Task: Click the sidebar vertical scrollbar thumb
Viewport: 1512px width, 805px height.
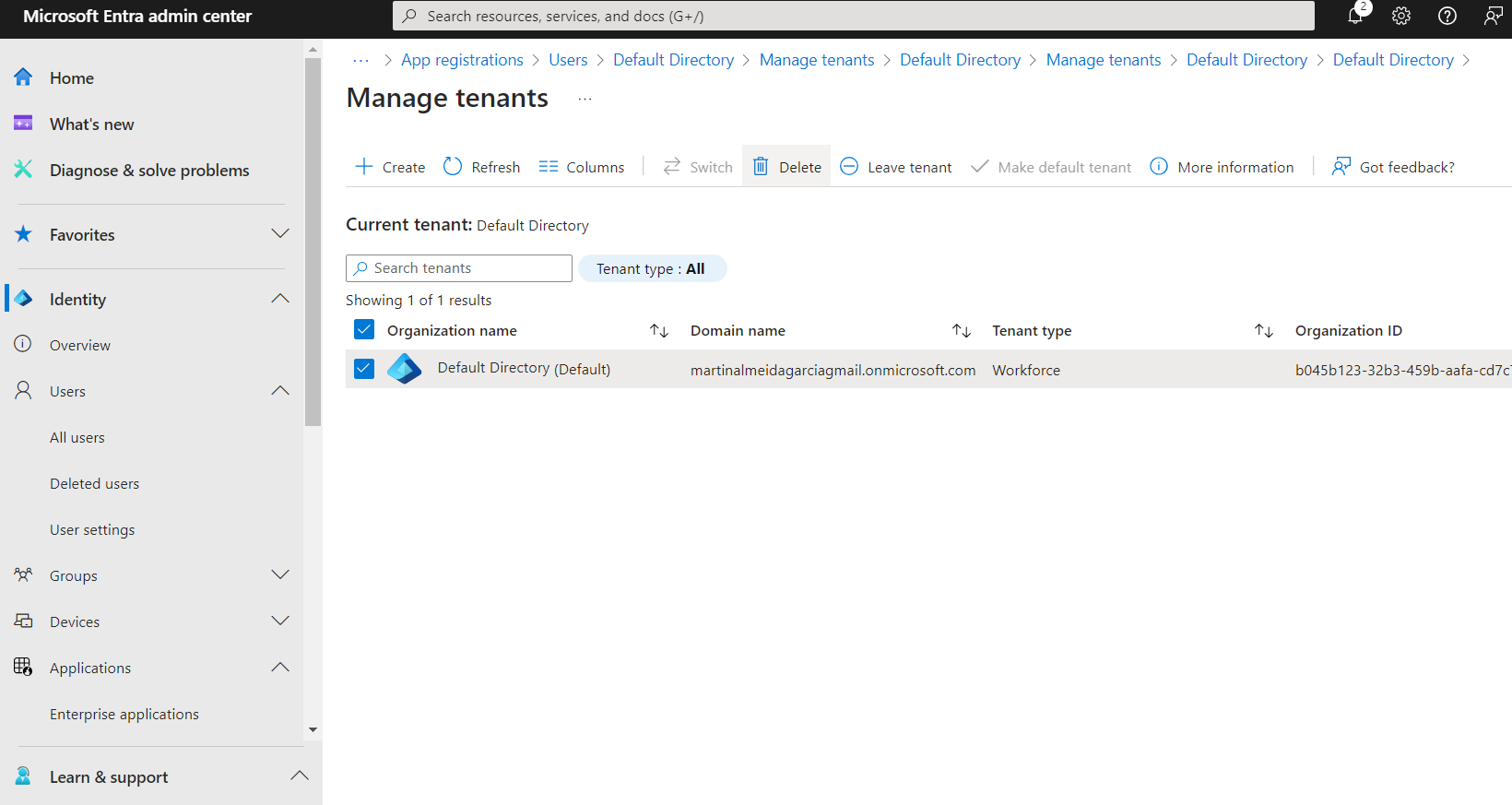Action: pos(313,242)
